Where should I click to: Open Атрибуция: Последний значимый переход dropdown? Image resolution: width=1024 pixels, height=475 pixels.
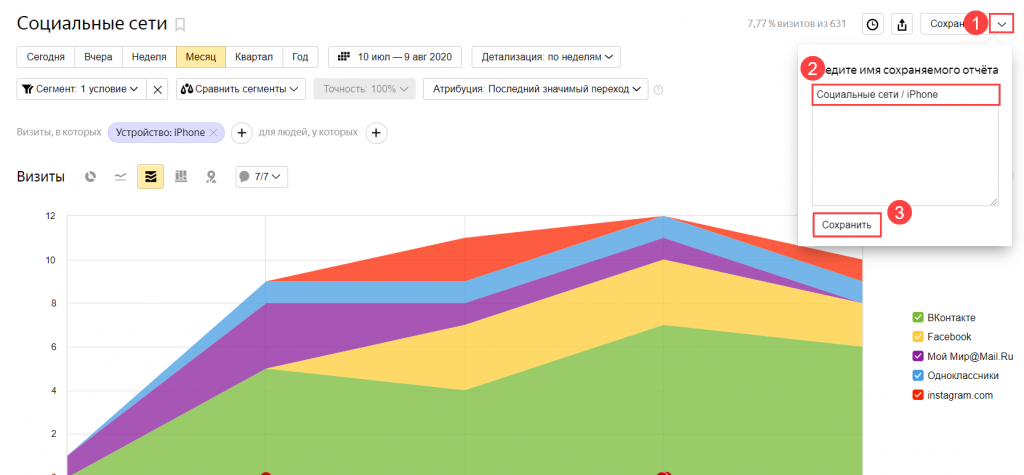[x=536, y=89]
